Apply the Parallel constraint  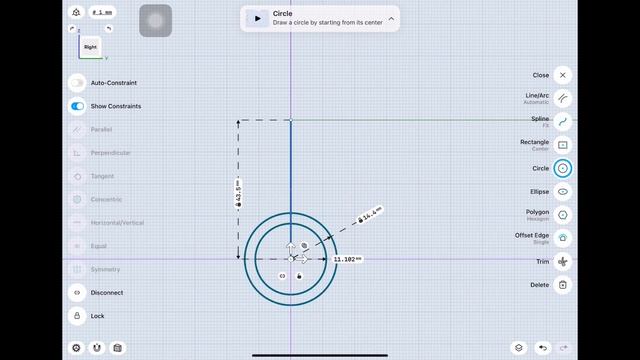77,129
